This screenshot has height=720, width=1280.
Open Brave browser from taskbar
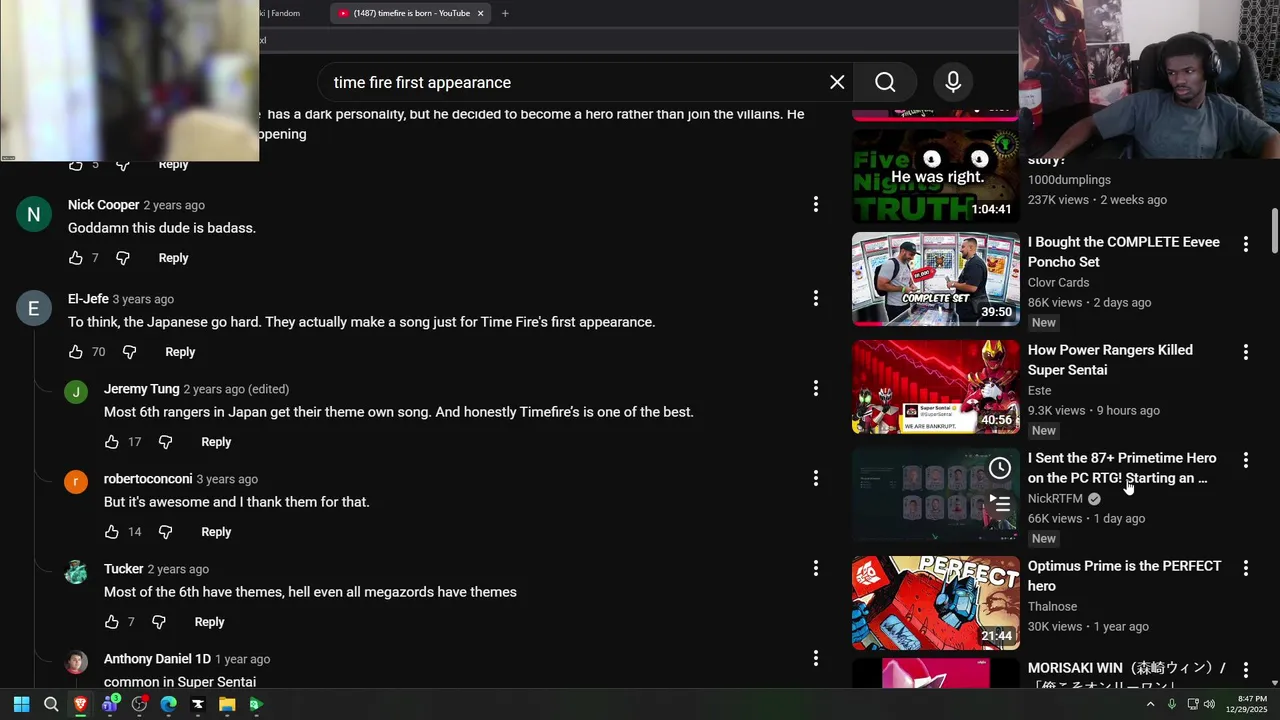point(80,704)
